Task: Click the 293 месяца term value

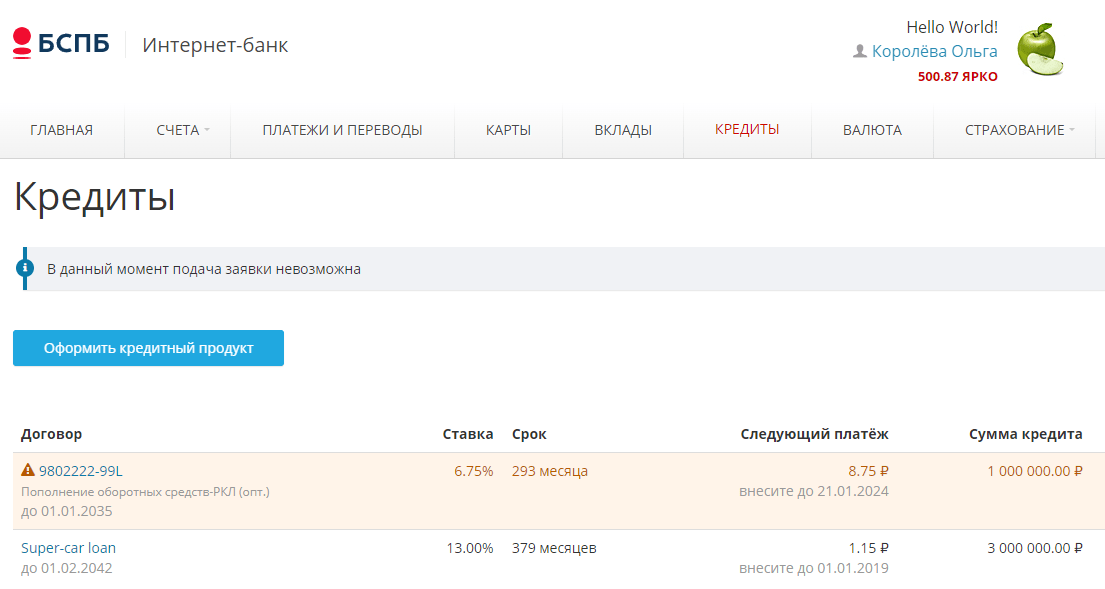Action: coord(550,471)
